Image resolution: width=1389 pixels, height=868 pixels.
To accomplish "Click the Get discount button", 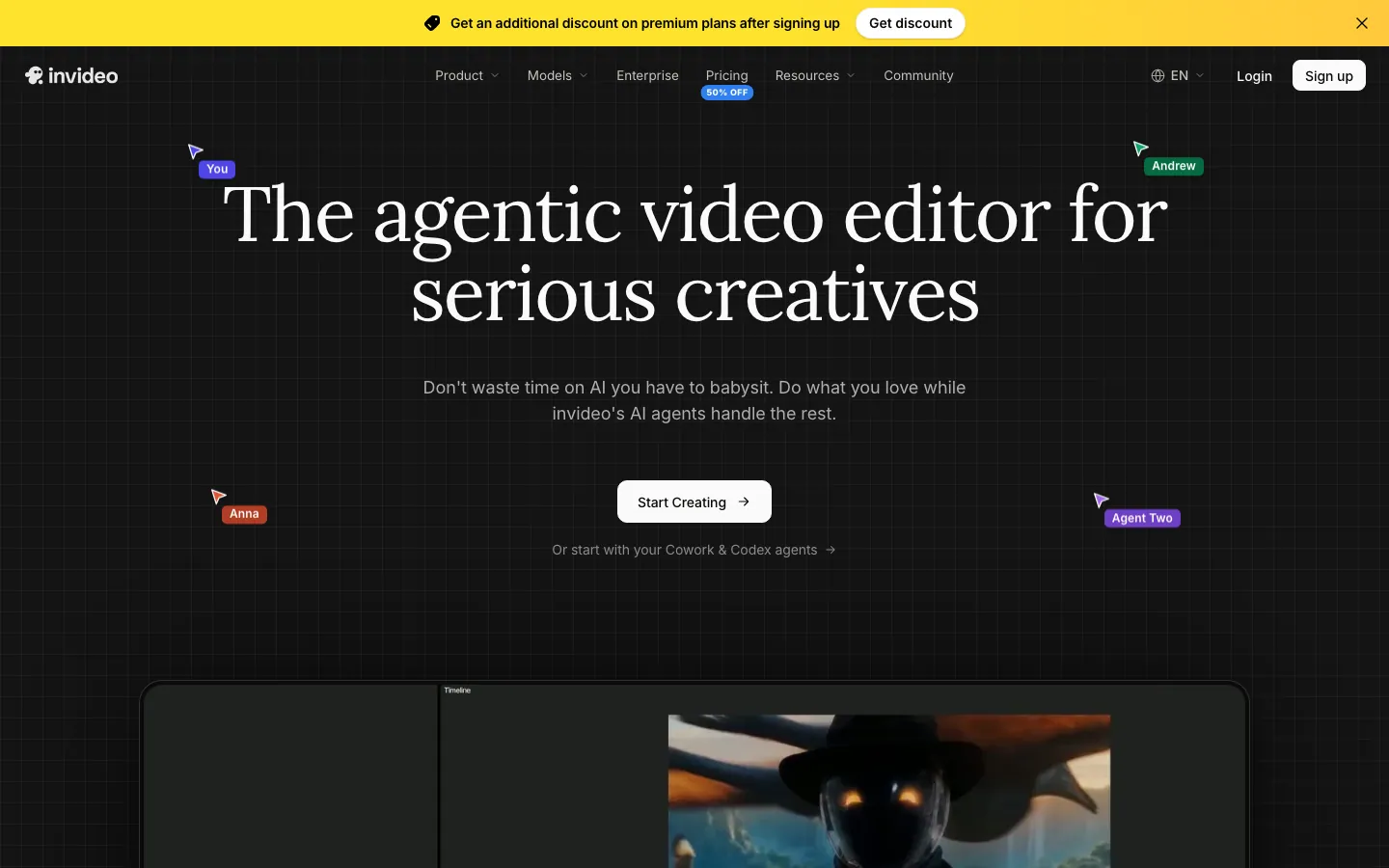I will 910,23.
